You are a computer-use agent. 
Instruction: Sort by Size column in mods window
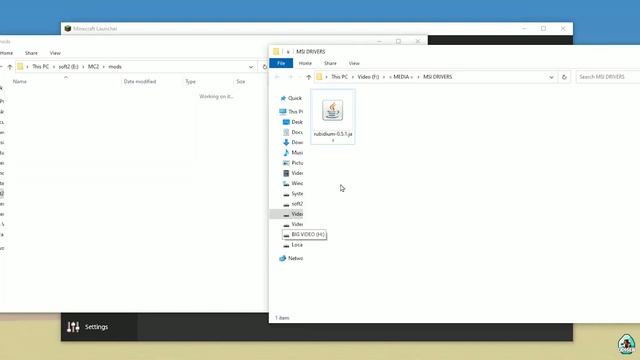241,82
